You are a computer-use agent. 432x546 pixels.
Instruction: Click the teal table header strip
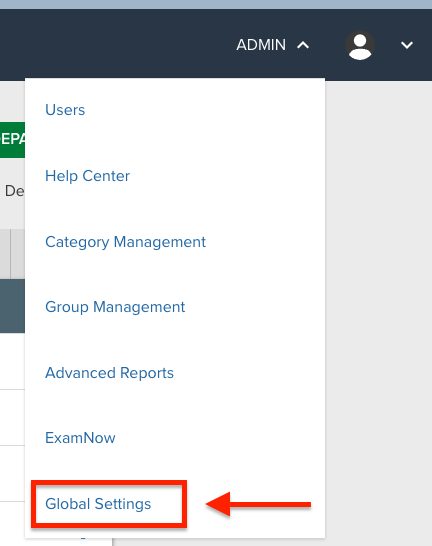click(12, 306)
